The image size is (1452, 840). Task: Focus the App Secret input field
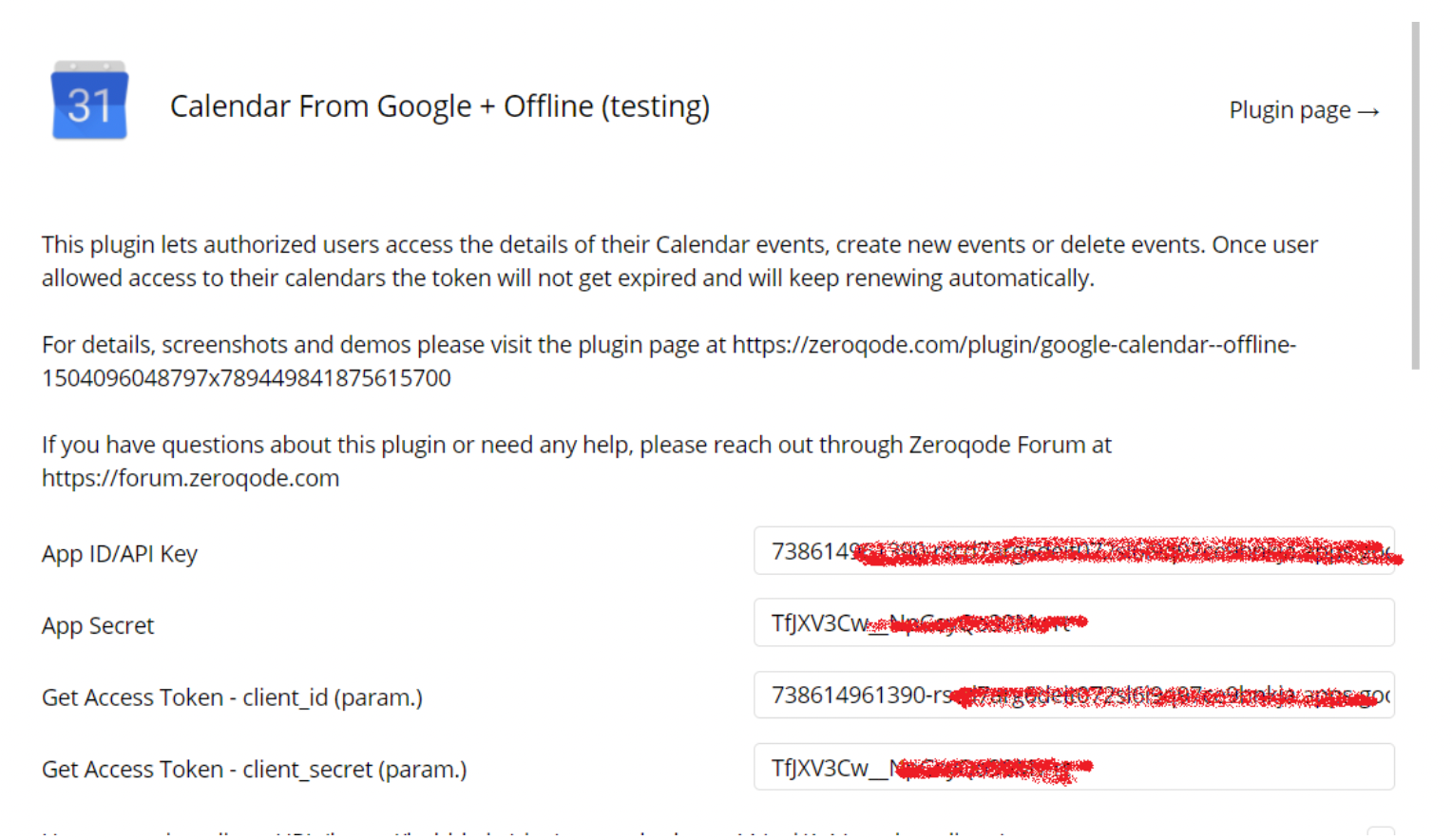(1074, 622)
